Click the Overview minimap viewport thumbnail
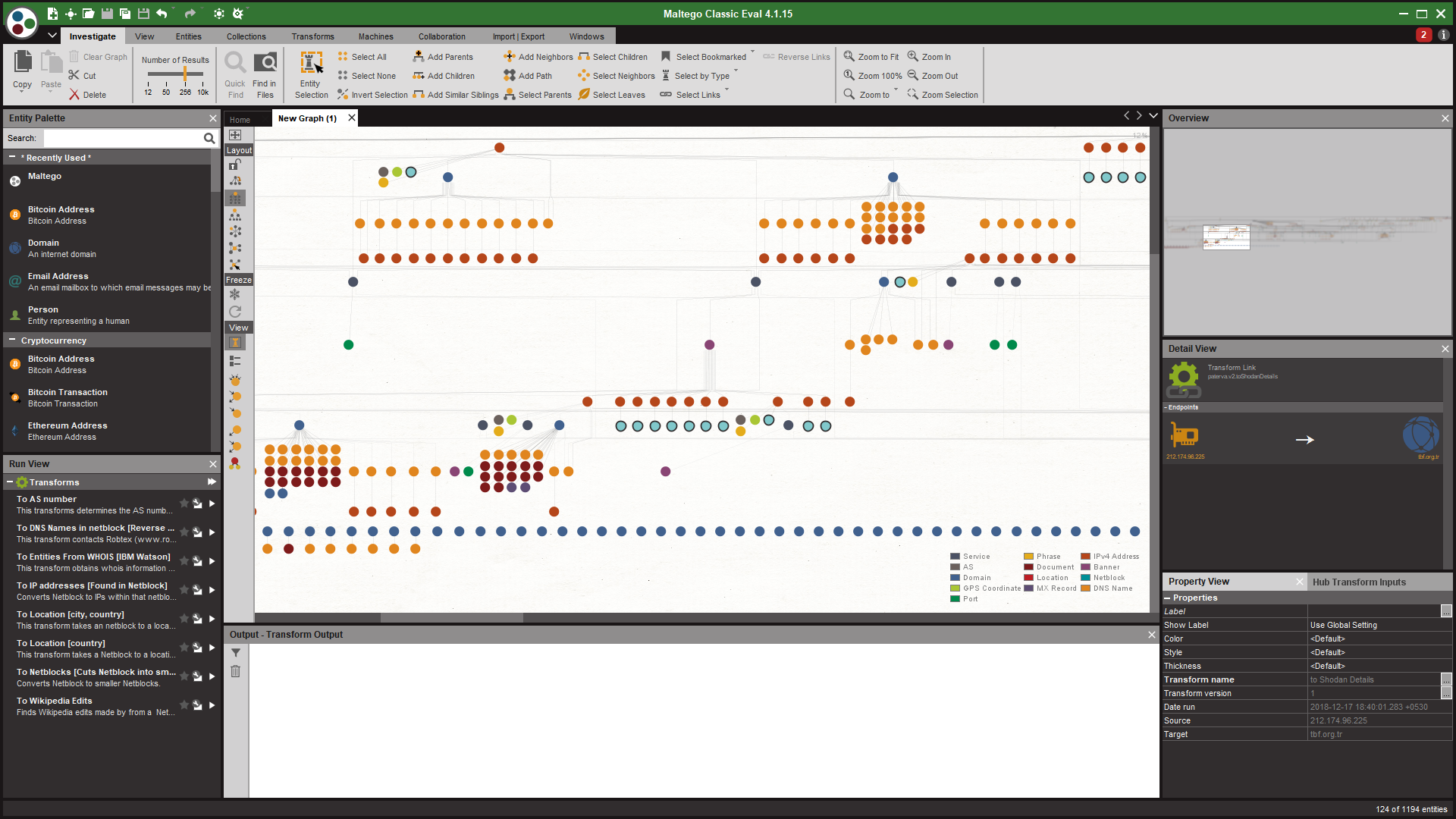 point(1226,237)
